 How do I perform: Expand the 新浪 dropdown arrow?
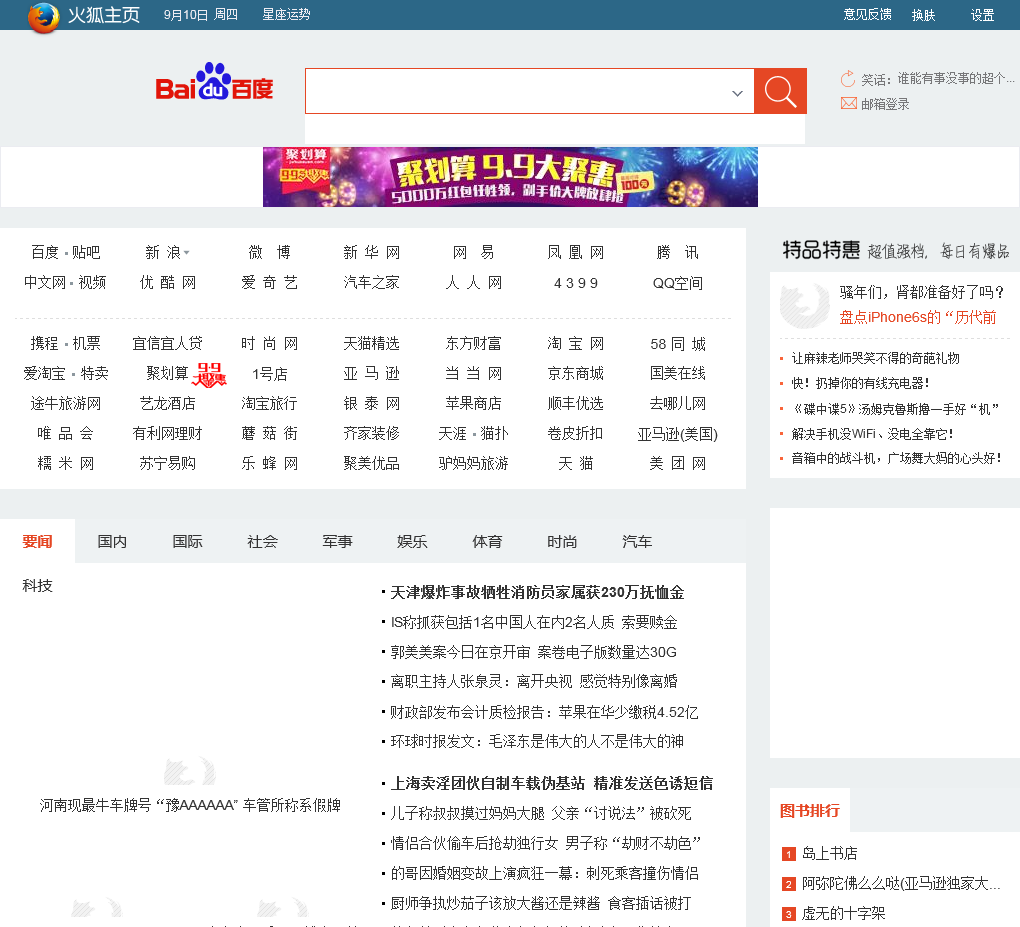[x=187, y=253]
